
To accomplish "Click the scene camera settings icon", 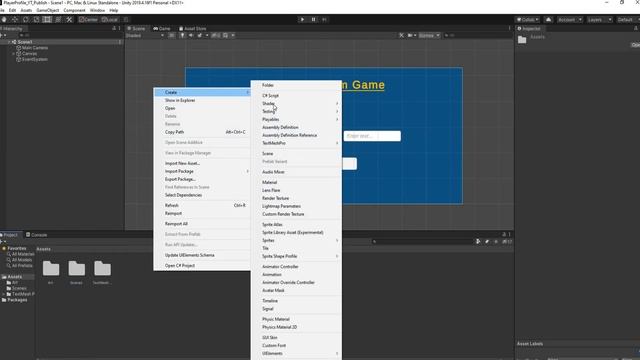I will [410, 36].
